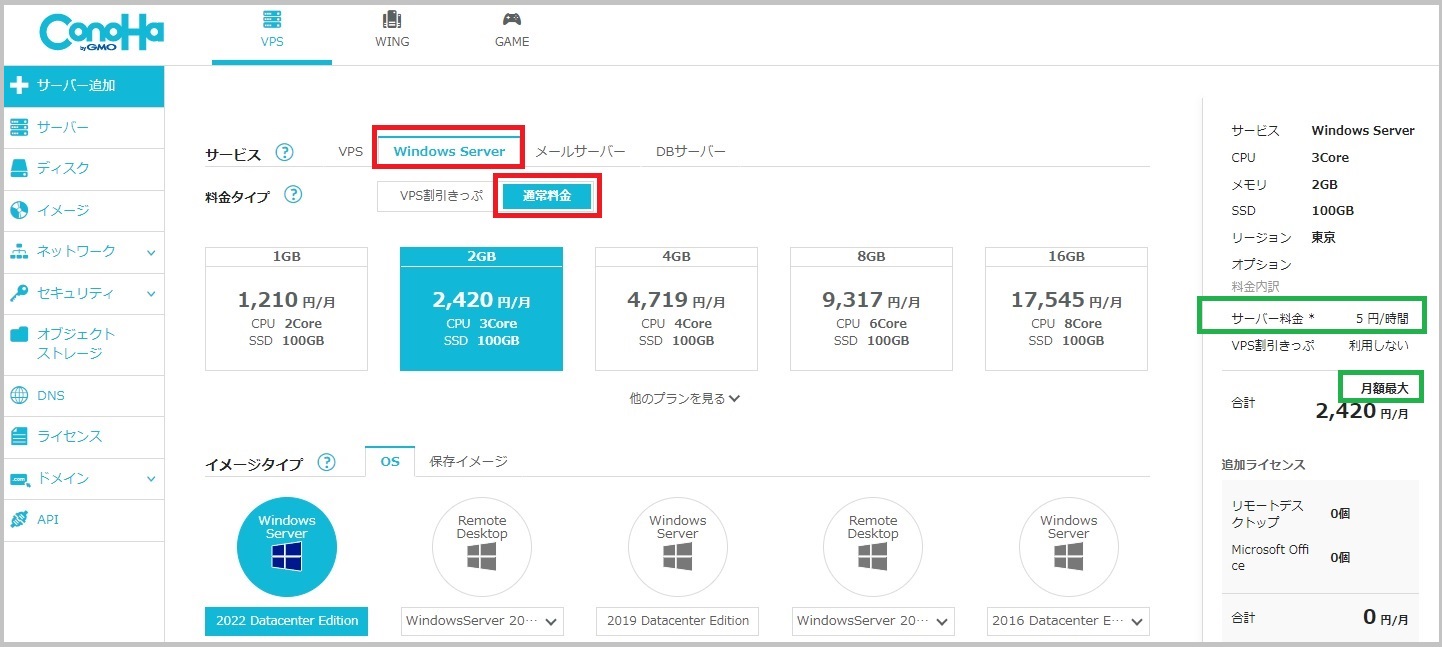
Task: Expand the セキュリティ sidebar menu chevron
Action: (151, 294)
